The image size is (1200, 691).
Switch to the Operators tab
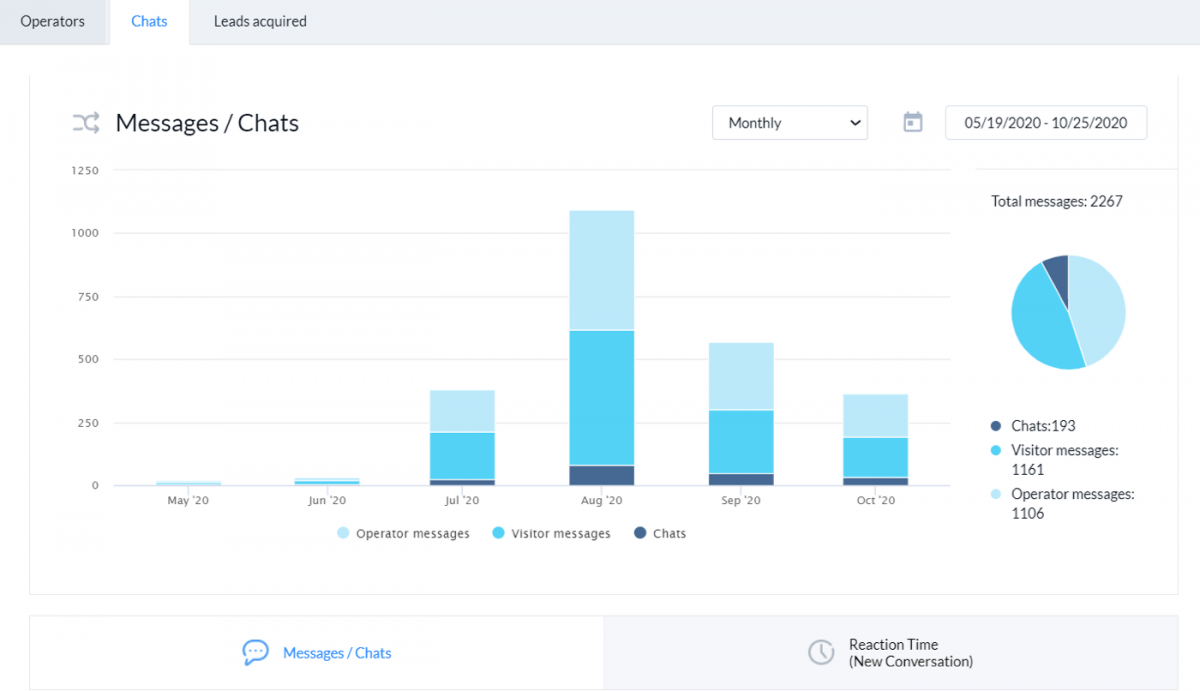(x=53, y=21)
